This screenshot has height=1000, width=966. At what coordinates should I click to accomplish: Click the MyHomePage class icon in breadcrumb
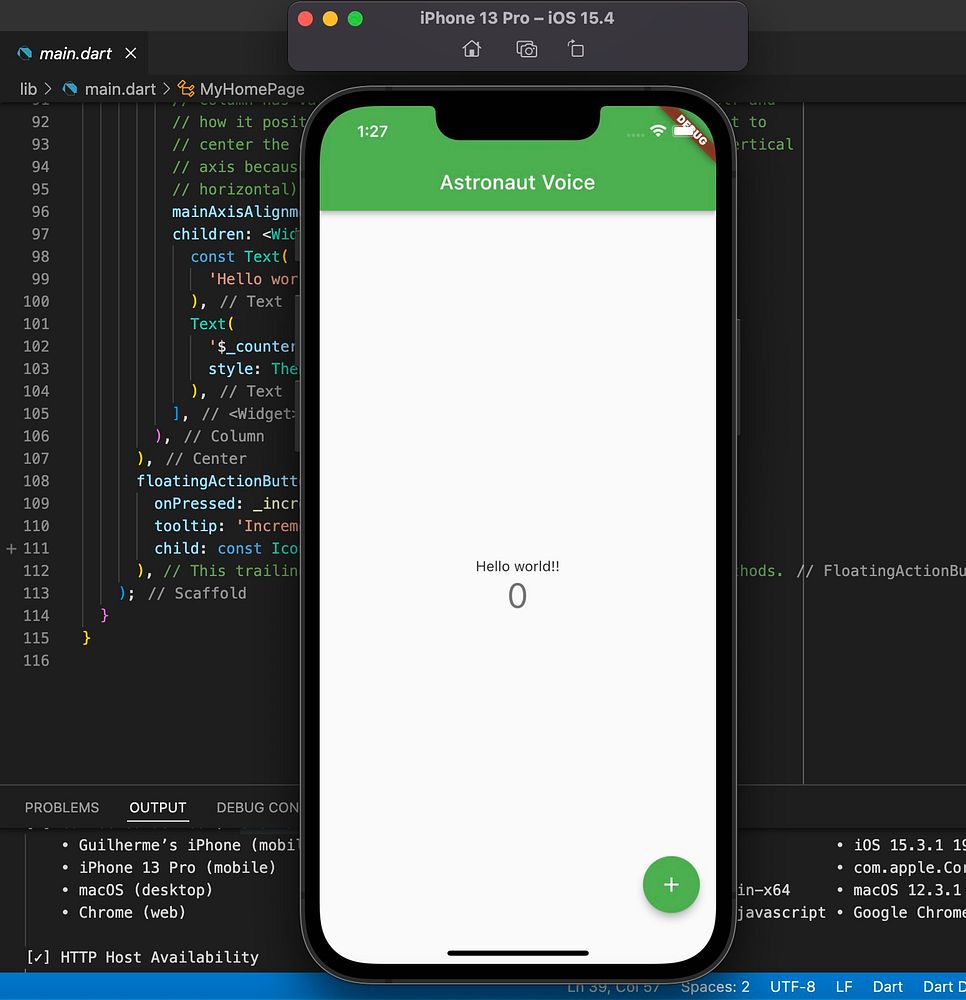click(186, 89)
